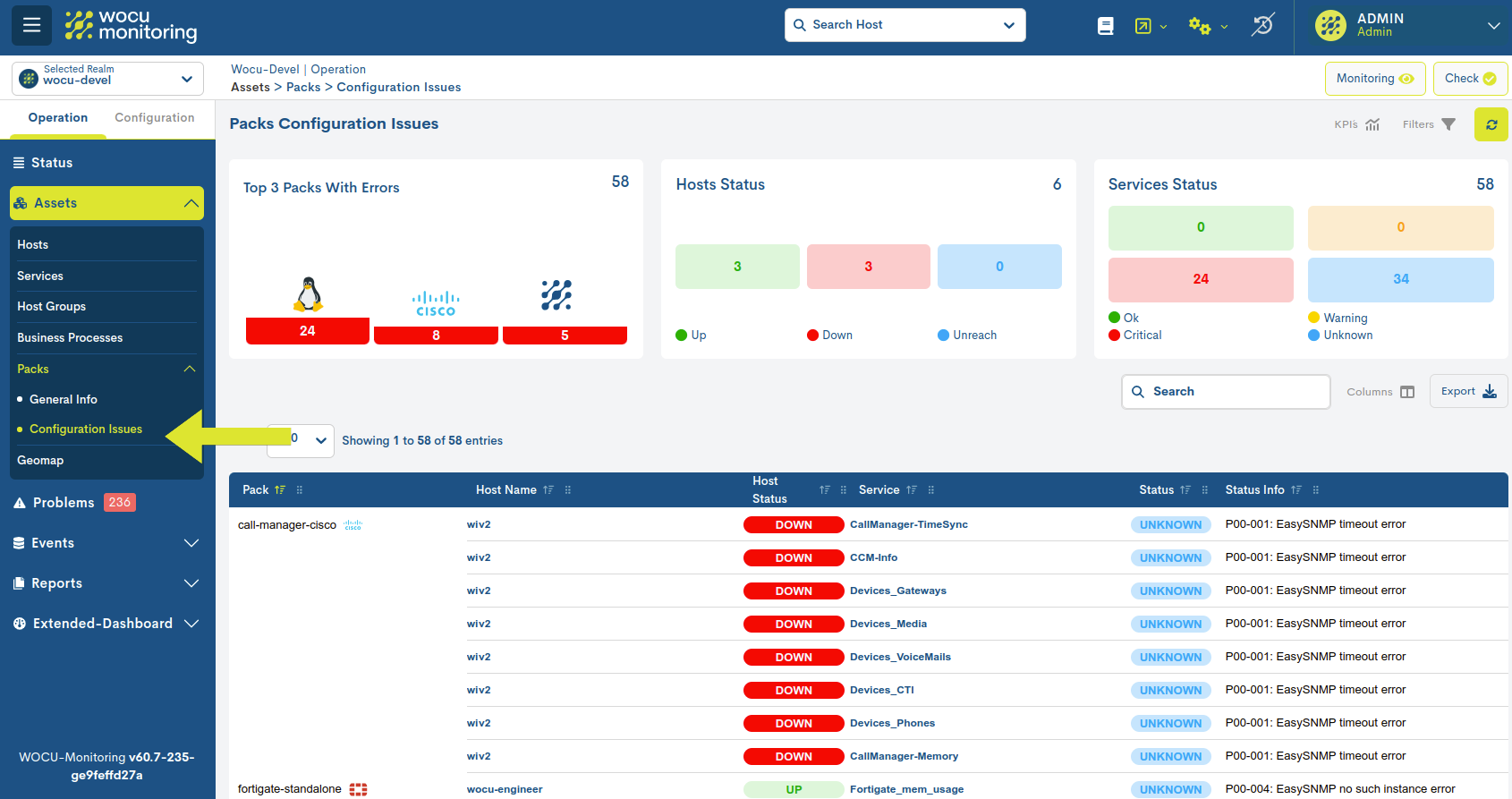
Task: Toggle the Ok services legend
Action: 1124,319
